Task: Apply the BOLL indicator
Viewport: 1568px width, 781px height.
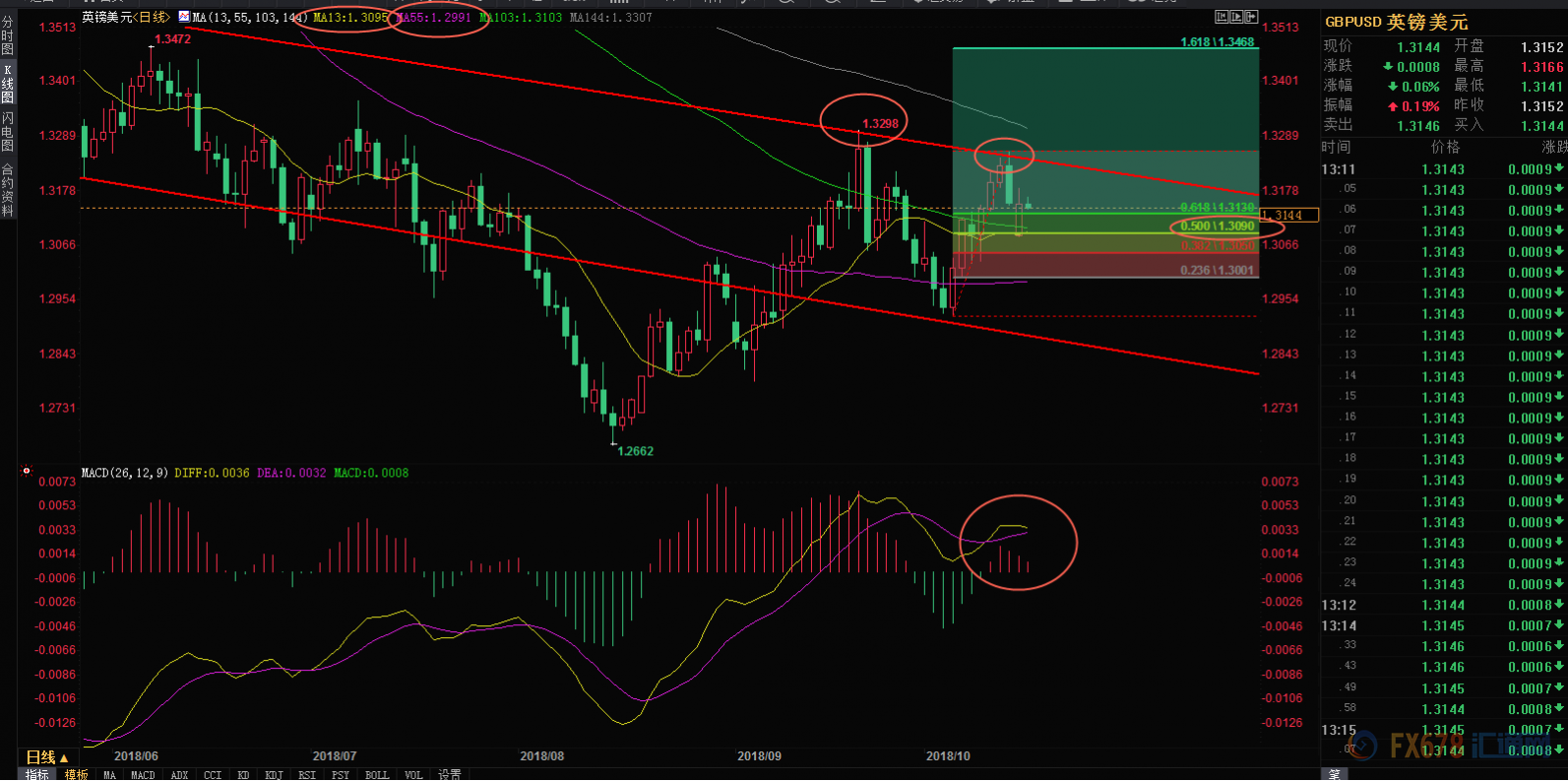Action: click(x=377, y=774)
